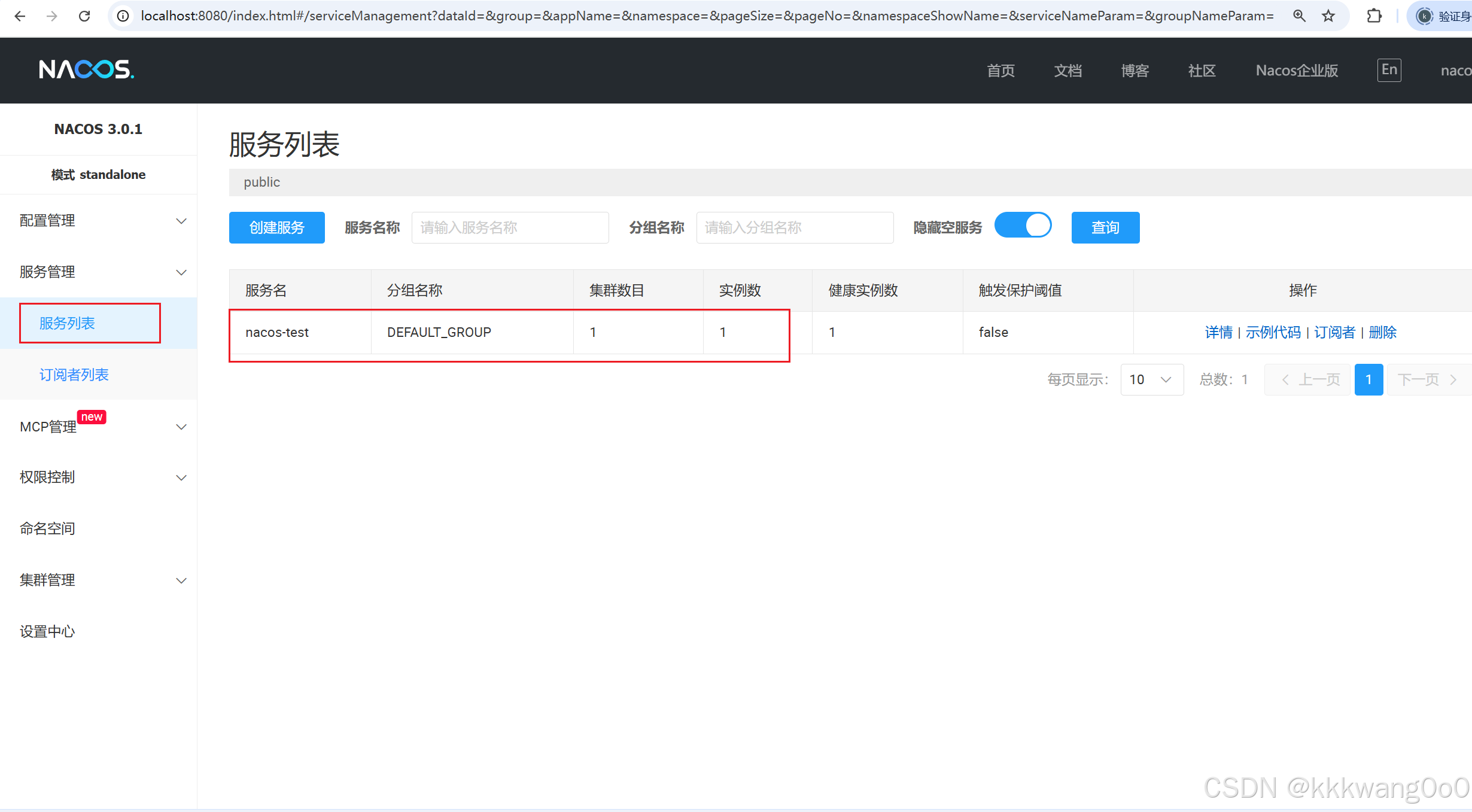Toggle the 隐藏空服务 switch
This screenshot has width=1472, height=812.
coord(1023,226)
